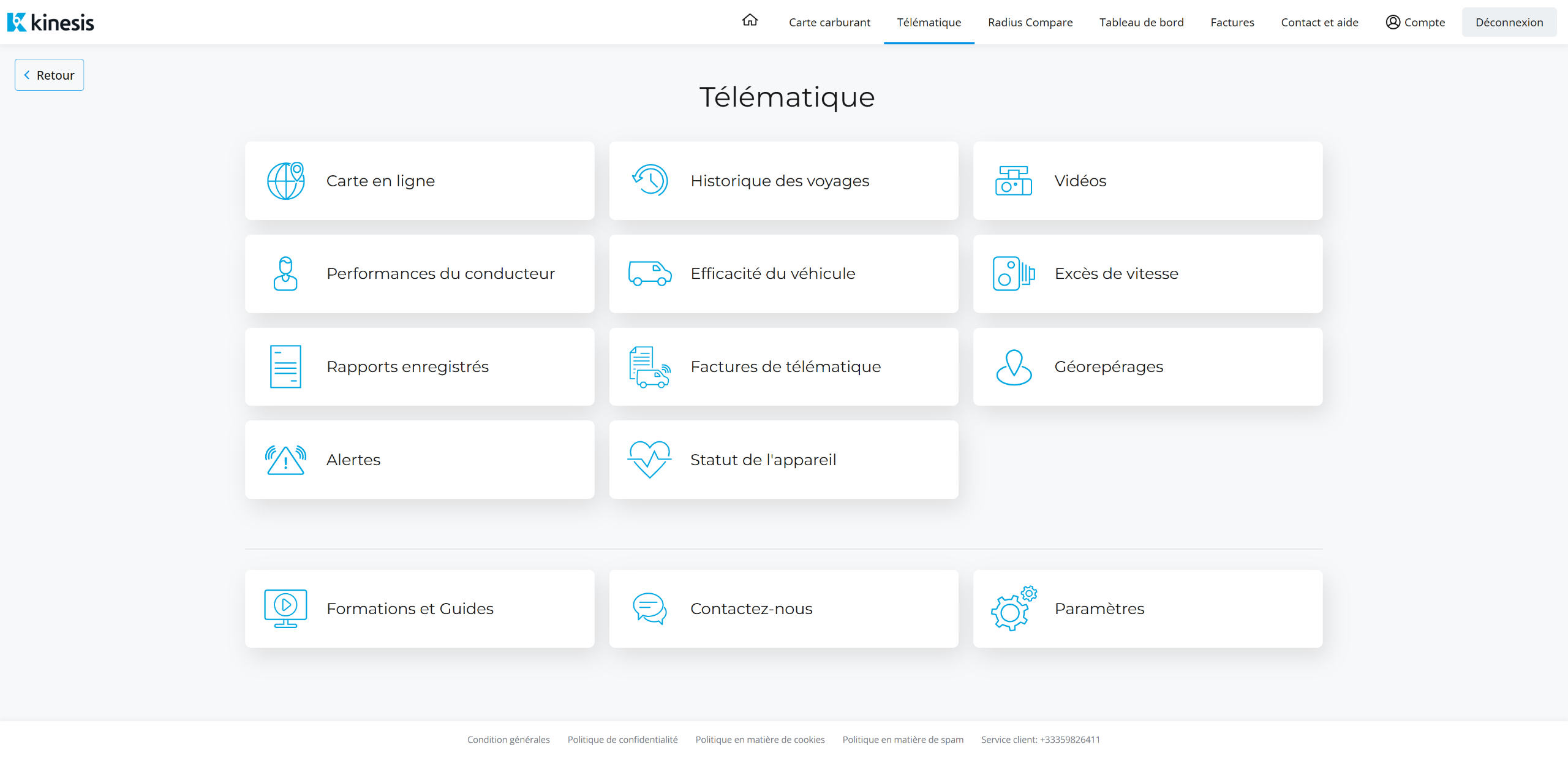Image resolution: width=1568 pixels, height=758 pixels.
Task: Go back using the Retour button
Action: click(x=49, y=75)
